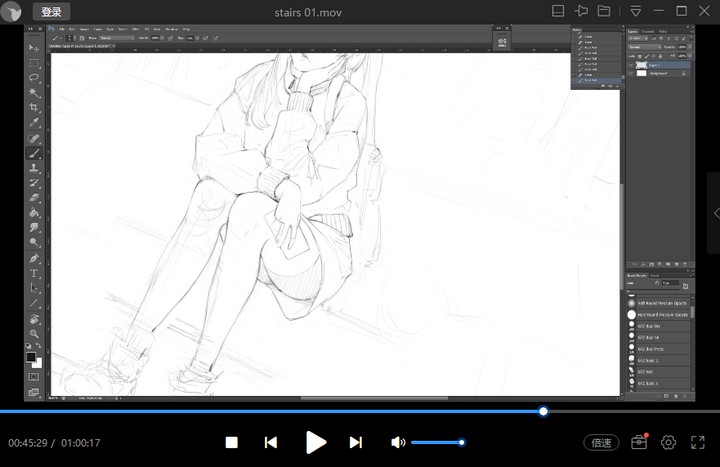Open the Window menu in Photoshop

(x=172, y=29)
